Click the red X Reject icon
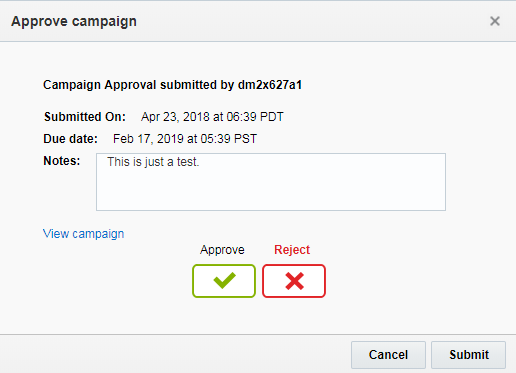 coord(294,281)
